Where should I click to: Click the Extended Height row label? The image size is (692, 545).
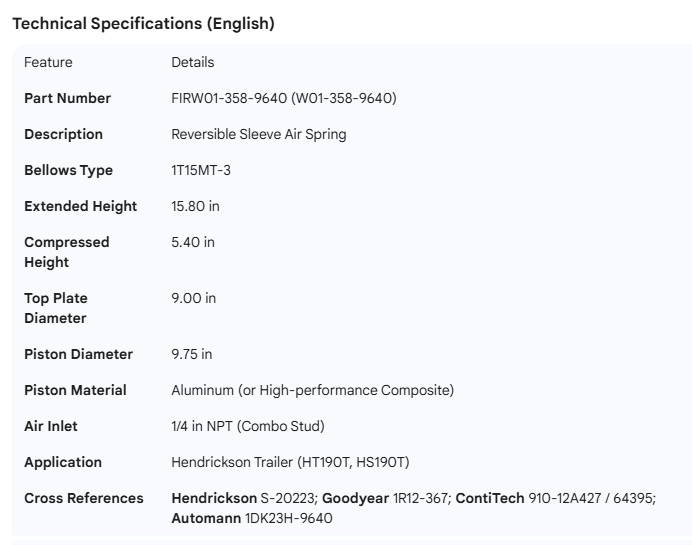80,206
